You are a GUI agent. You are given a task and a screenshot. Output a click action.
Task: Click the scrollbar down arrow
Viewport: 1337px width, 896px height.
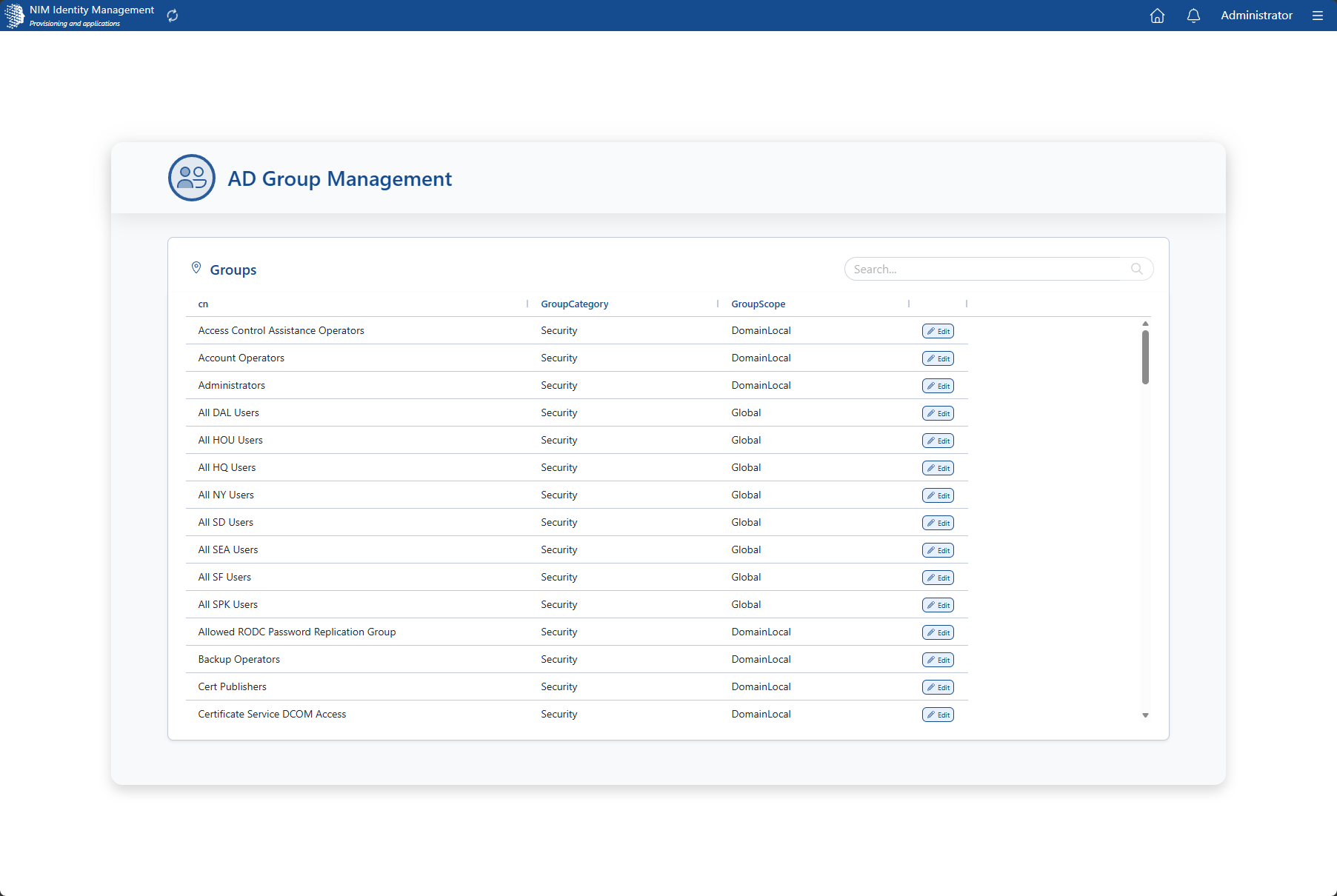coord(1145,715)
